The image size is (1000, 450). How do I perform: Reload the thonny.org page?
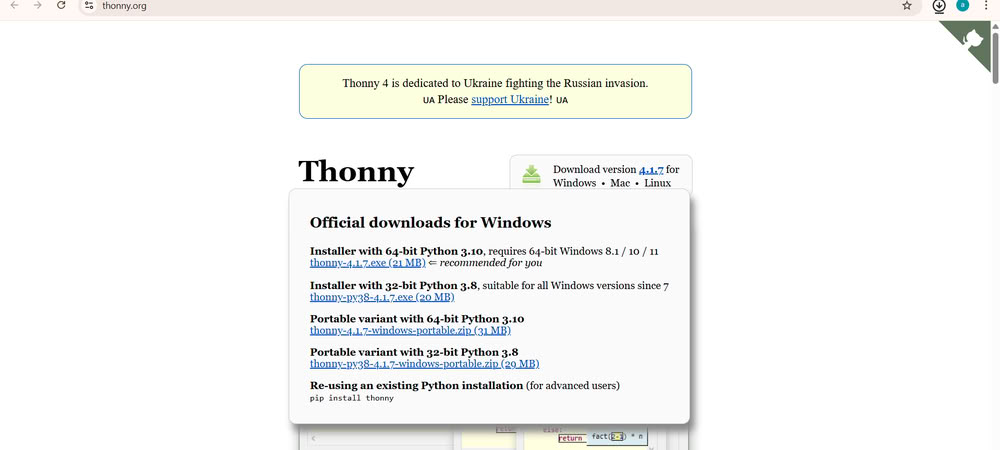click(61, 5)
